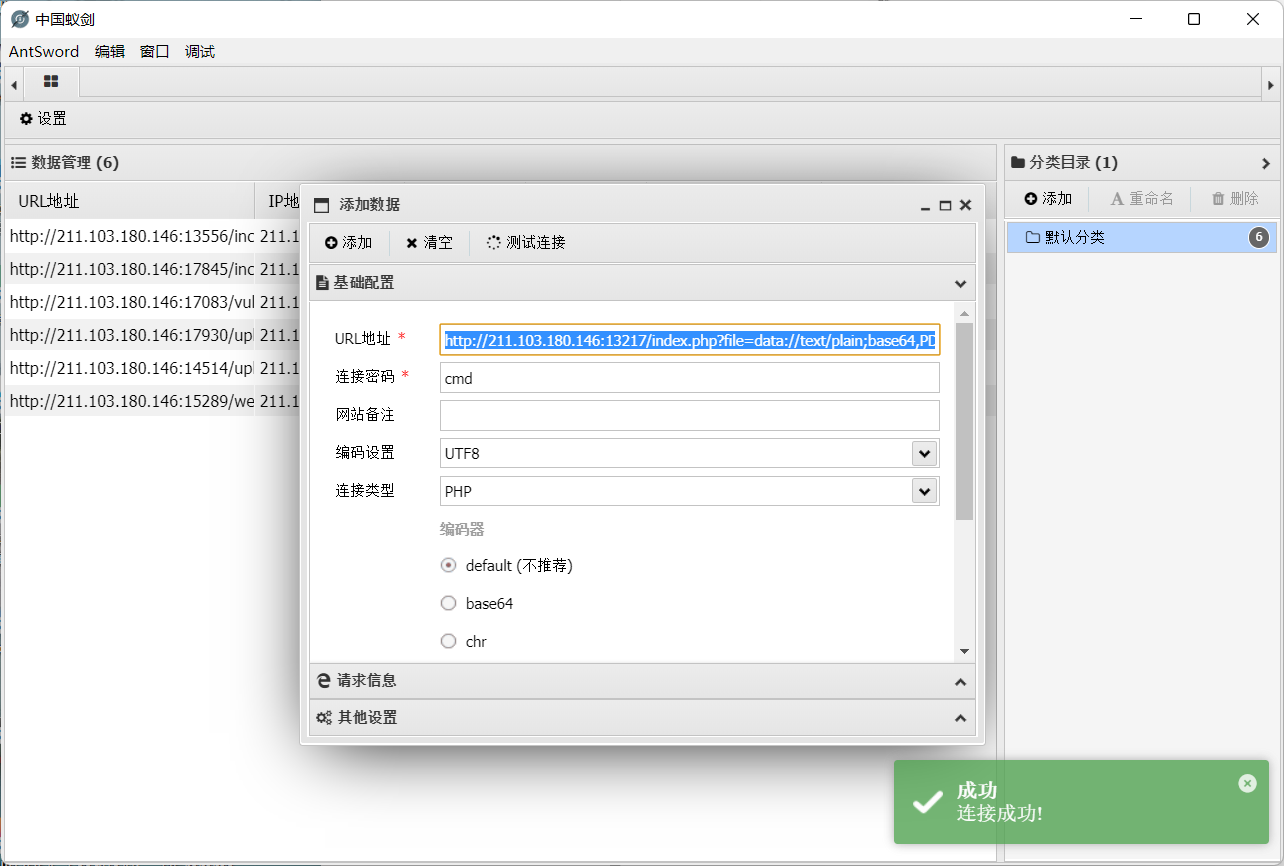This screenshot has height=866, width=1284.
Task: Click 测试连接 to test connection
Action: (x=526, y=243)
